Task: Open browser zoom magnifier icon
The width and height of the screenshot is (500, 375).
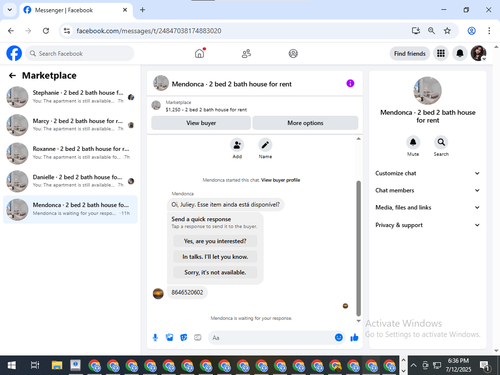Action: point(431,31)
